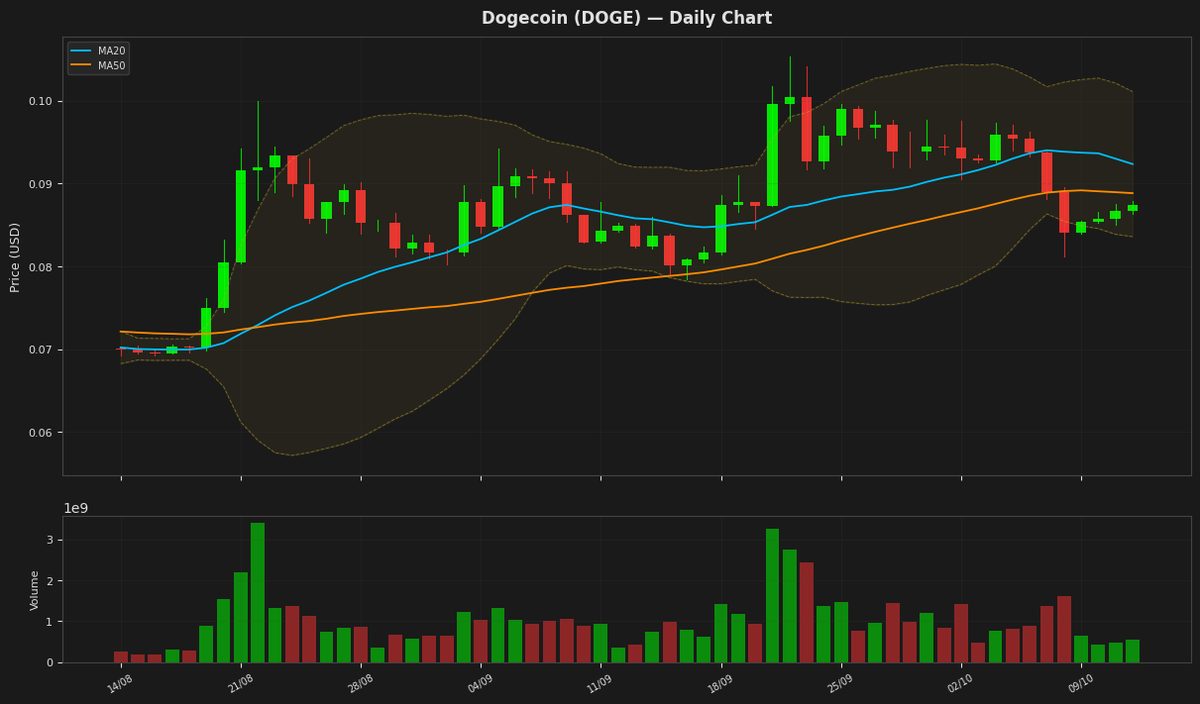Click the last green volume bar on the right

(1132, 651)
